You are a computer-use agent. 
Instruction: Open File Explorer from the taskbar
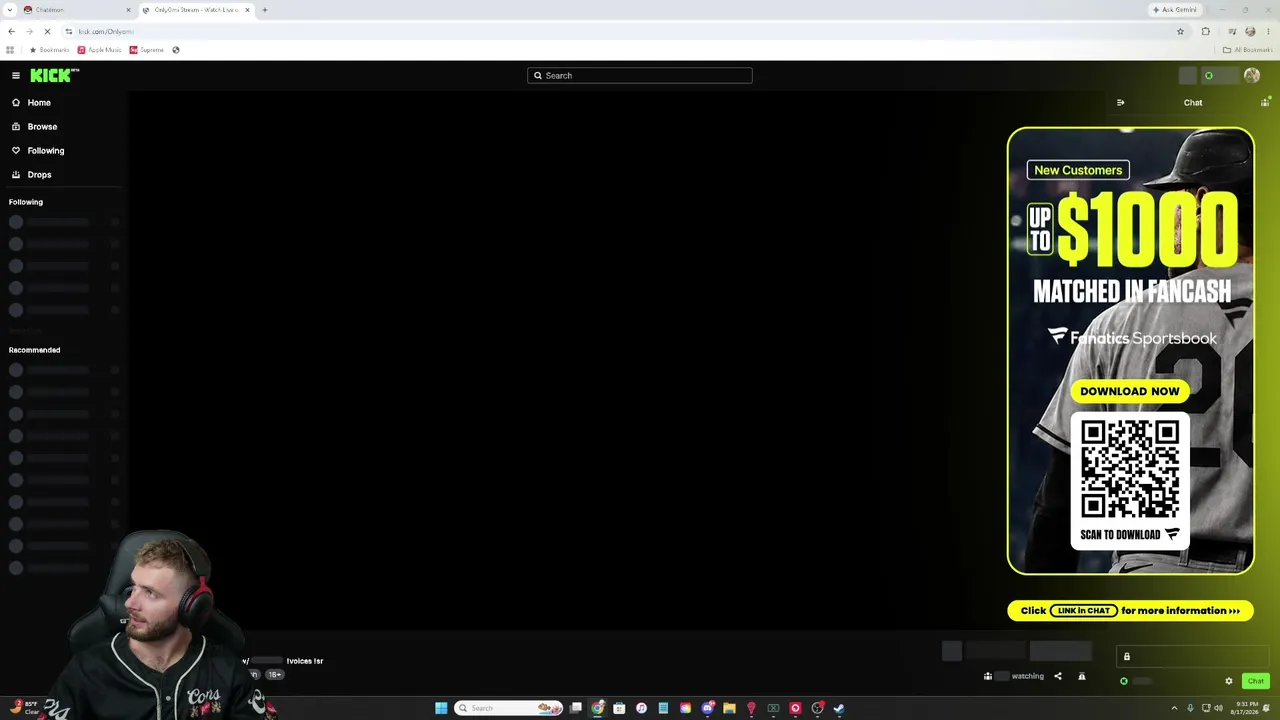(730, 708)
